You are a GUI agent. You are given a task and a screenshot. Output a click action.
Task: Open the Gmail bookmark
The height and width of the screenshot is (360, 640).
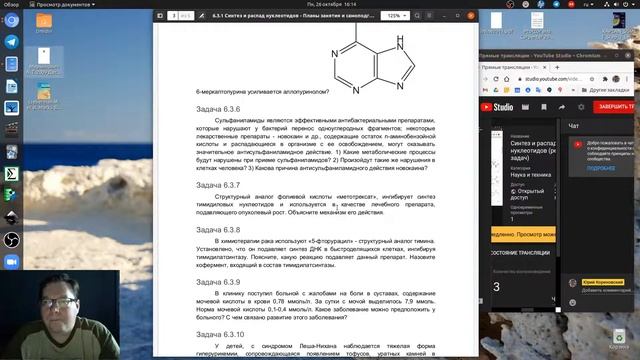485,90
